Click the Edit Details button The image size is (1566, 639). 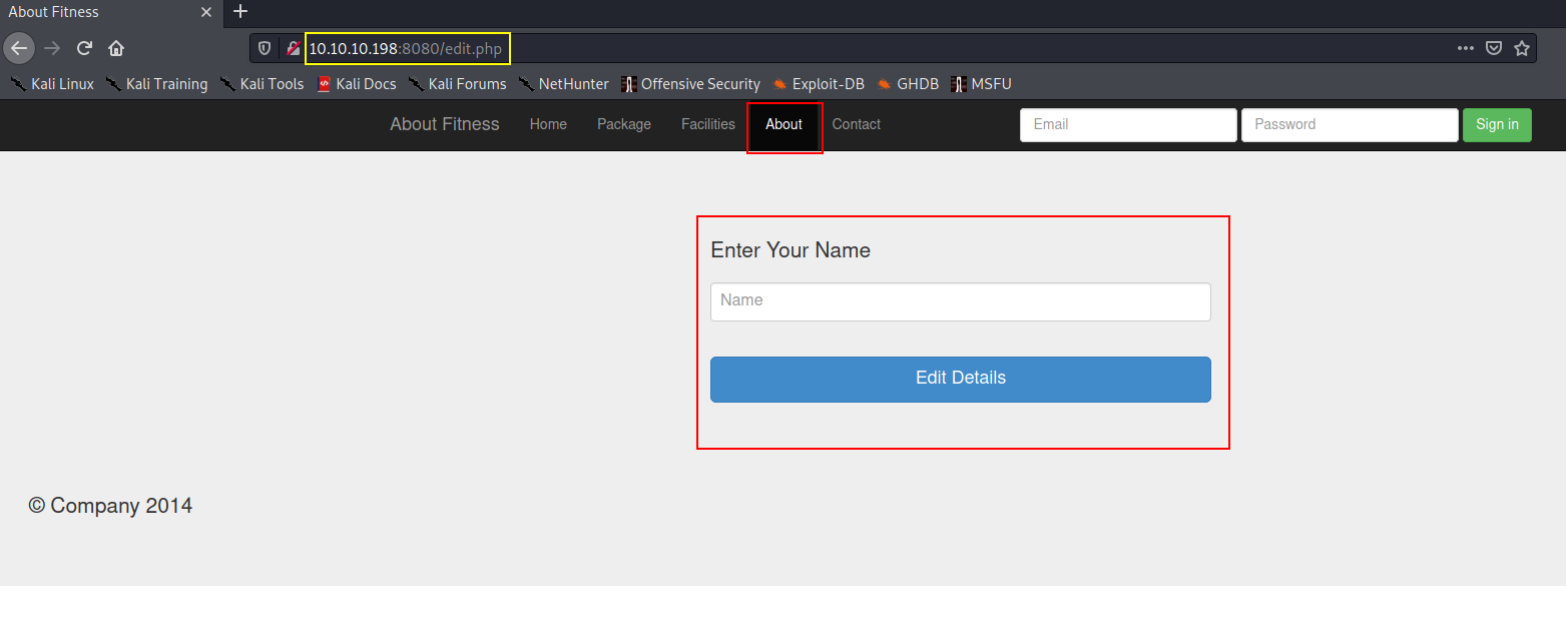(x=960, y=379)
